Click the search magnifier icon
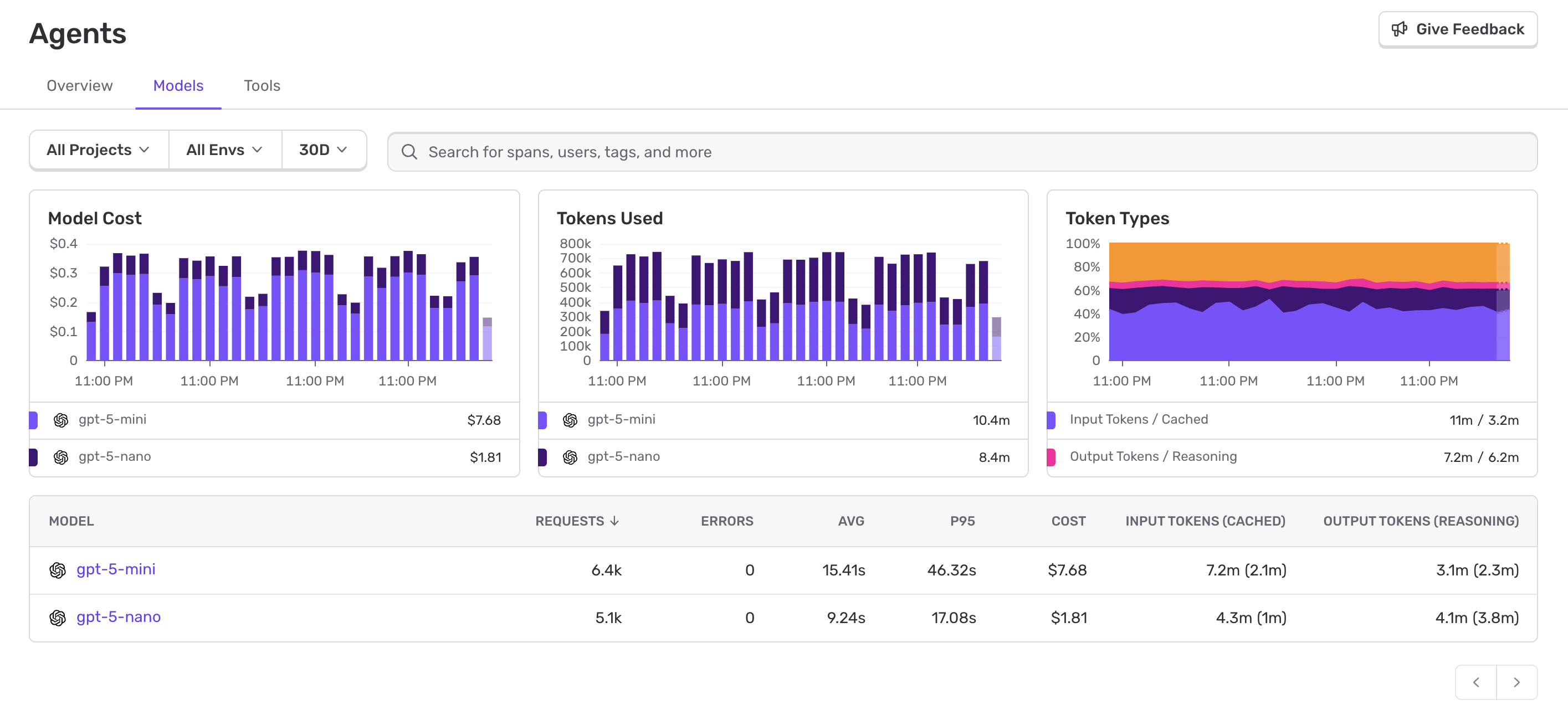 point(409,152)
